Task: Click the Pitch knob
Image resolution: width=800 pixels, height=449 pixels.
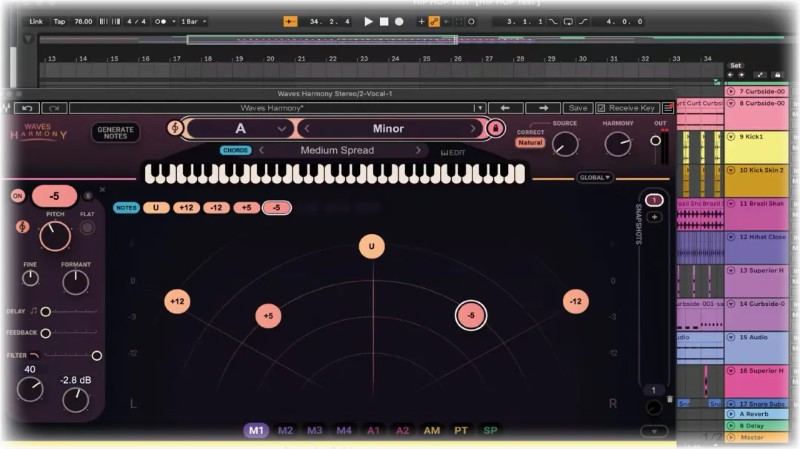Action: [x=55, y=236]
